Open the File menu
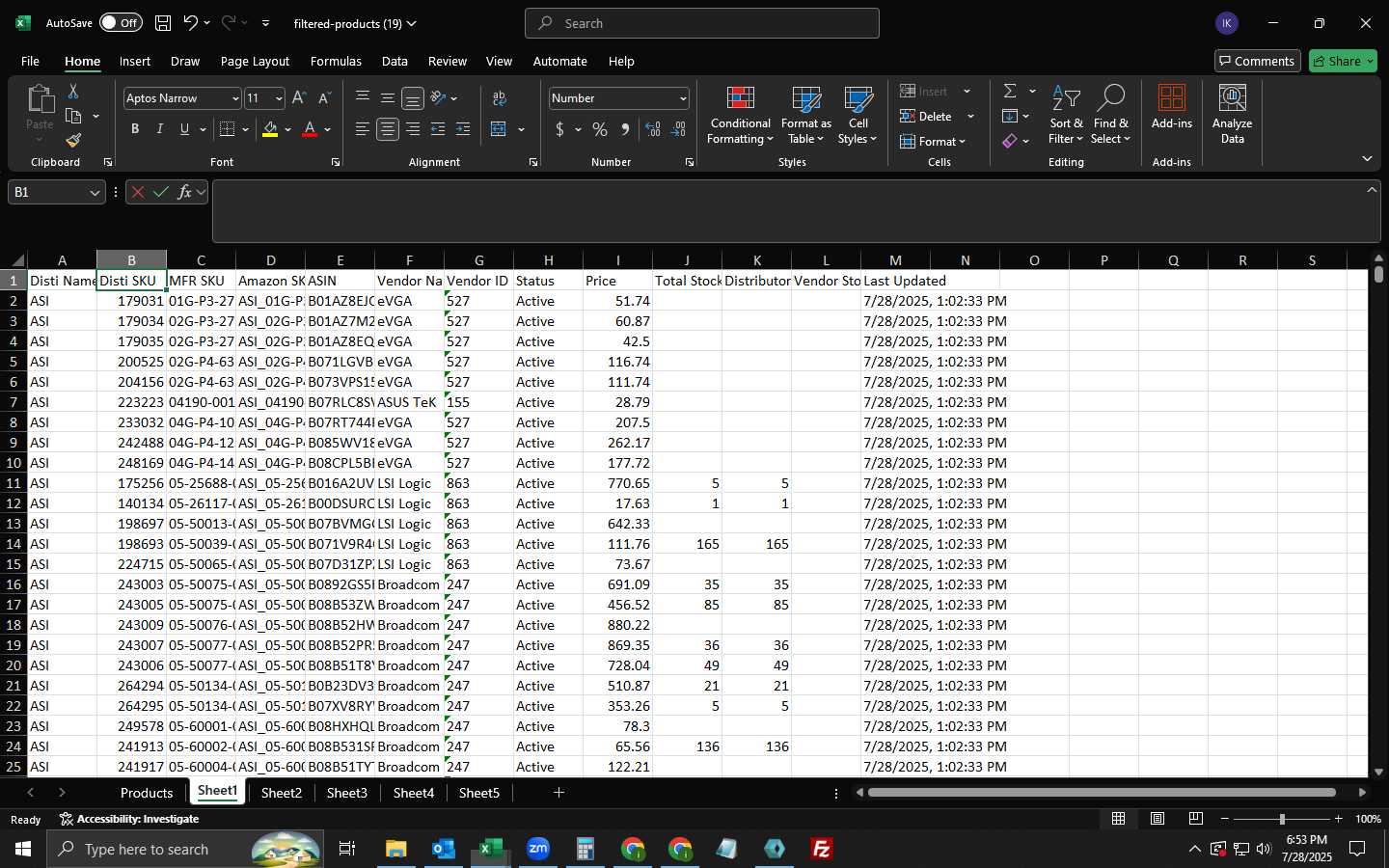 click(x=30, y=61)
